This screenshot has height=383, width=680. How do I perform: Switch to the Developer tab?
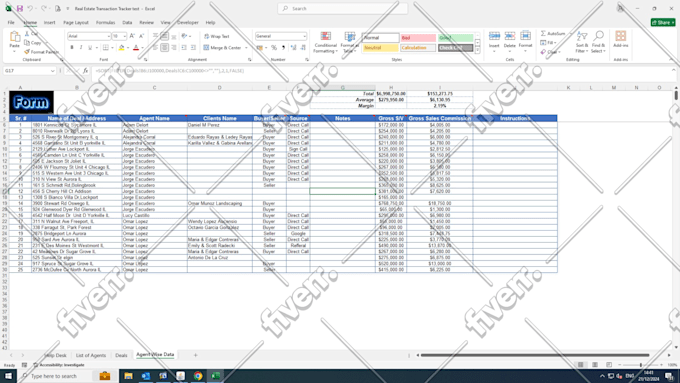[188, 23]
